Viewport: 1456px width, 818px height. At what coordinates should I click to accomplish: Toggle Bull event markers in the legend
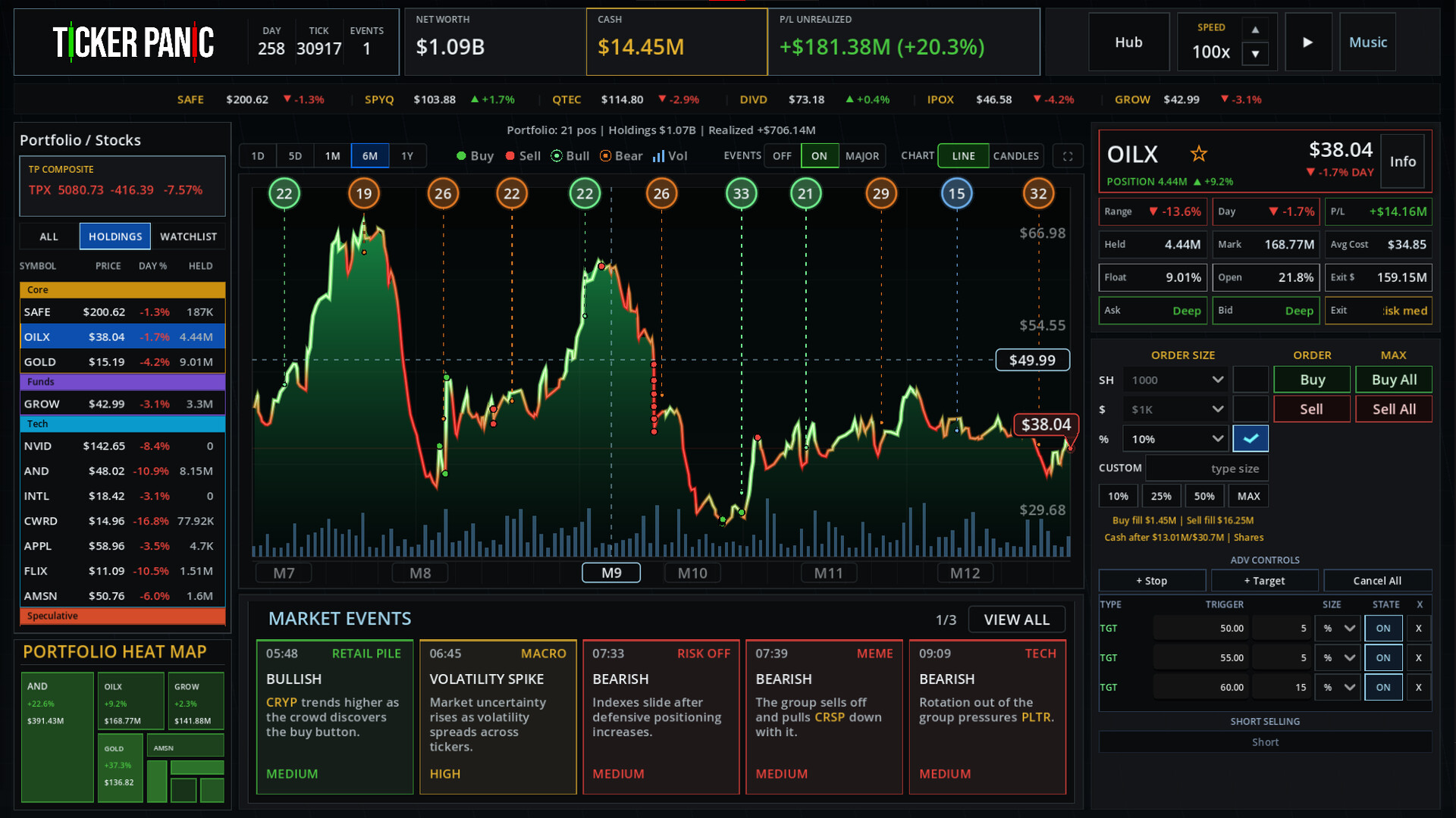coord(570,156)
